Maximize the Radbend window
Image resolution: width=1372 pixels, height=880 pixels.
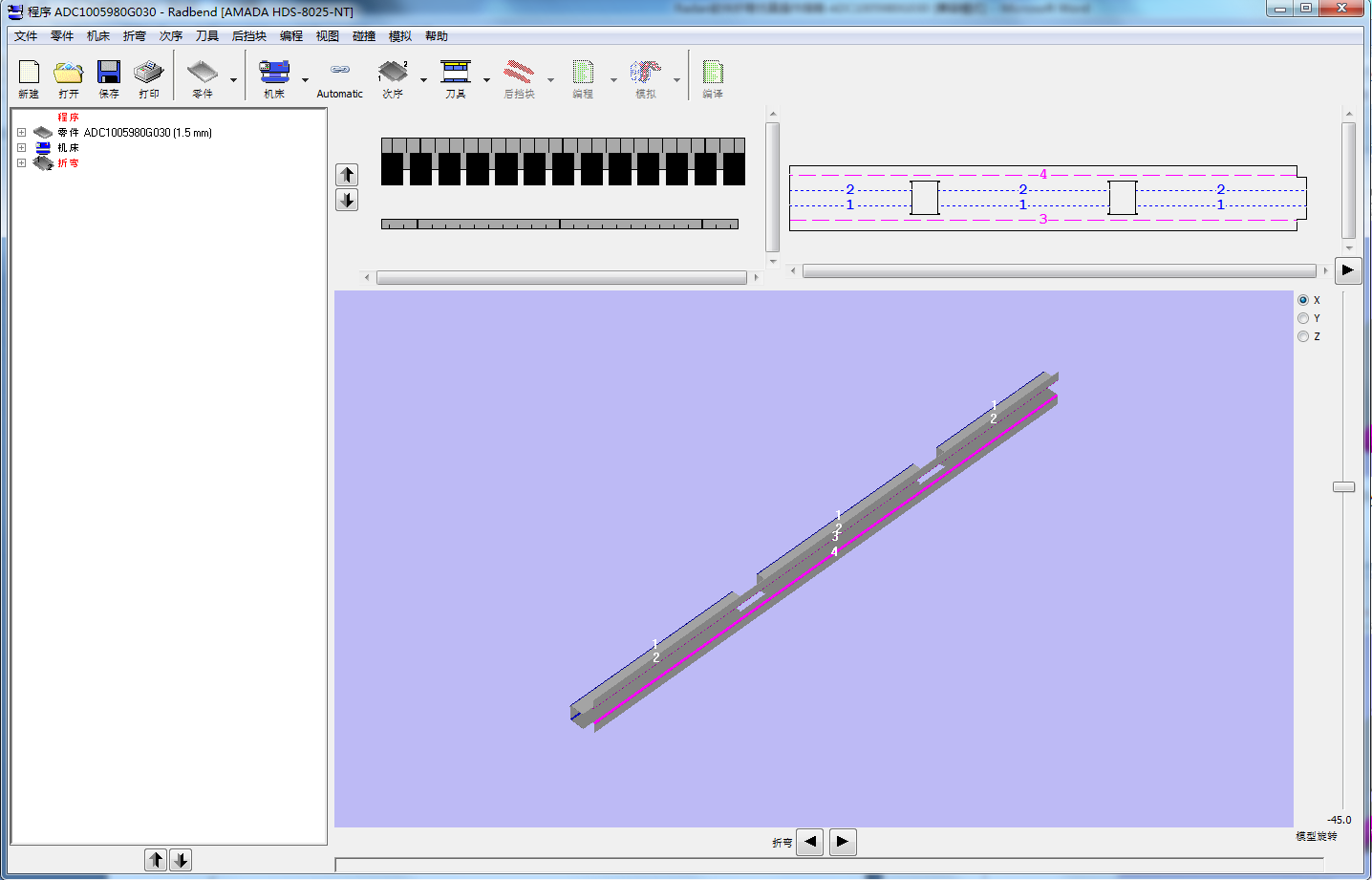(x=1306, y=9)
